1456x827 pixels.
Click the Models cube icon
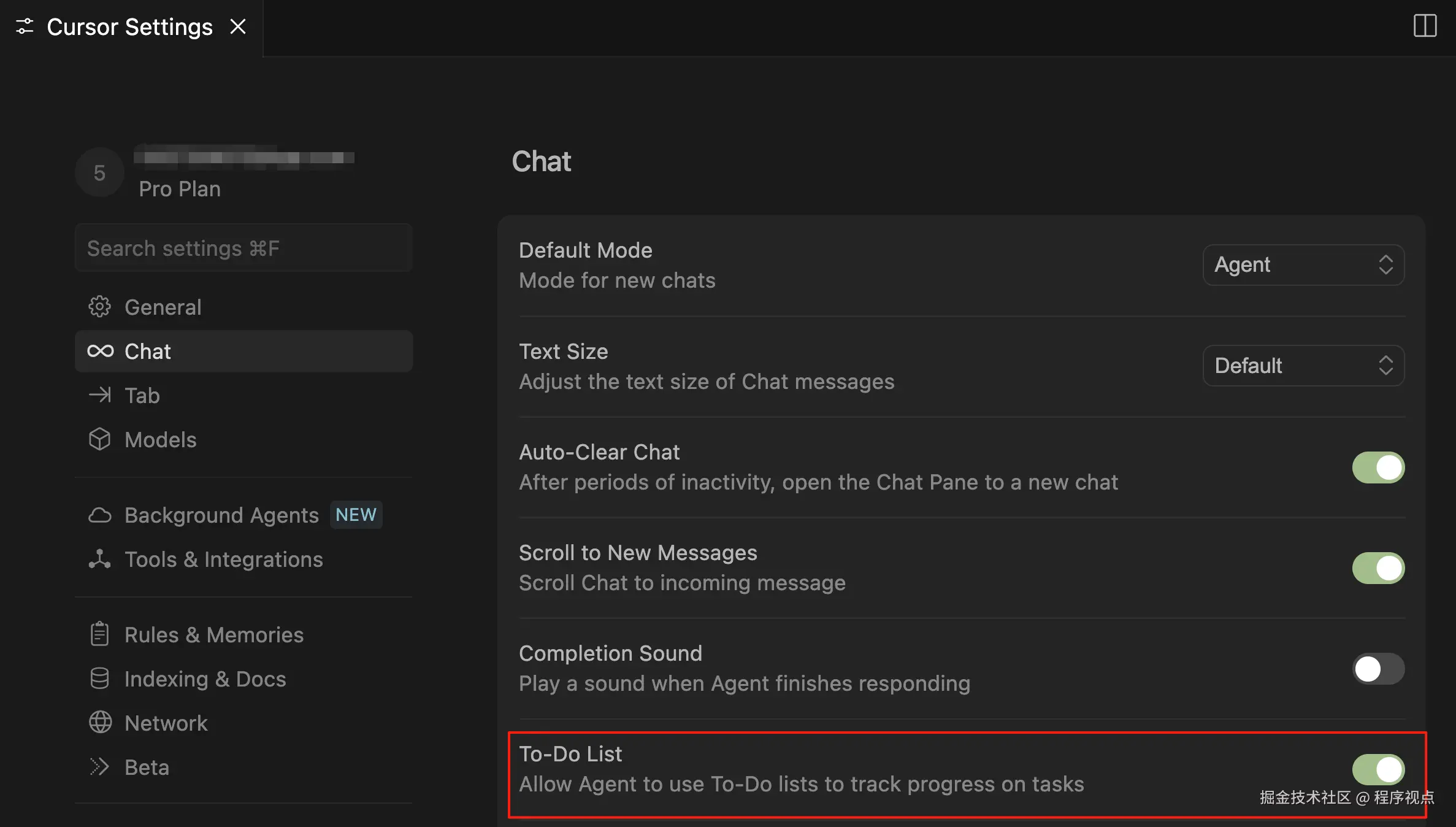click(x=99, y=439)
